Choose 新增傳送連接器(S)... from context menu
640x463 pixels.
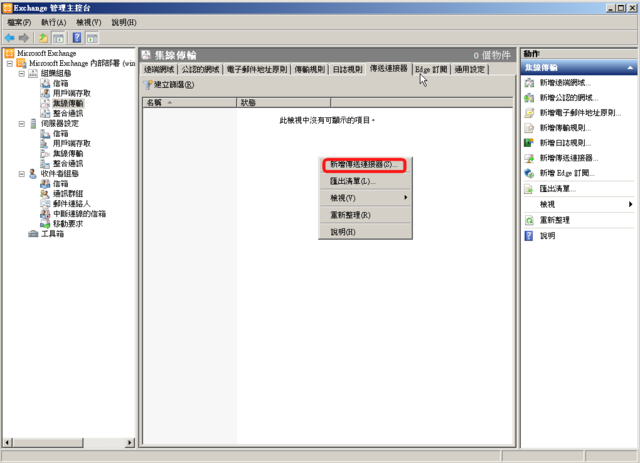click(364, 165)
